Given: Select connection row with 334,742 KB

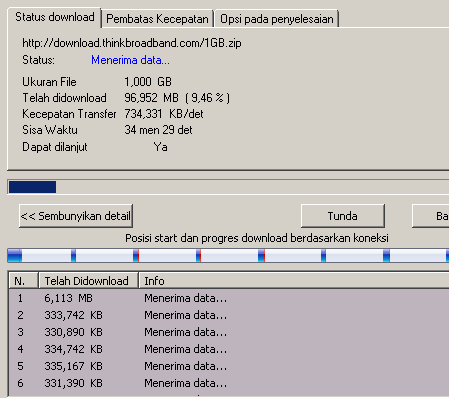Looking at the screenshot, I should (x=229, y=349).
